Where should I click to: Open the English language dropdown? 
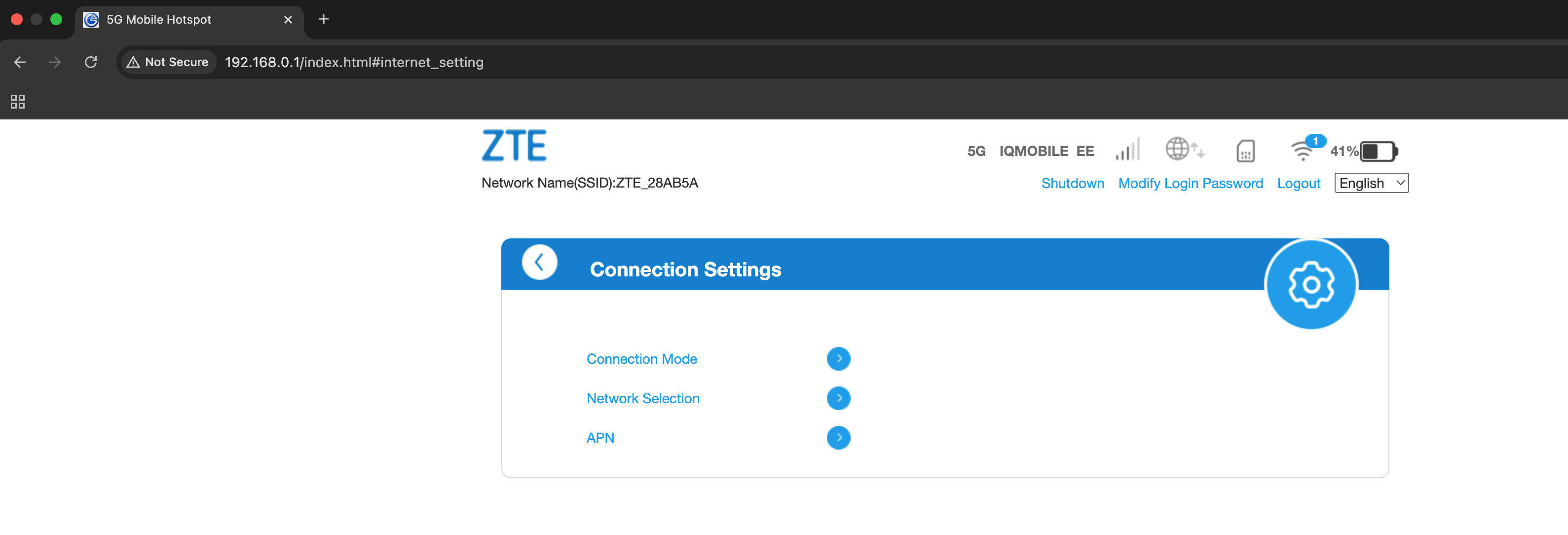tap(1371, 183)
